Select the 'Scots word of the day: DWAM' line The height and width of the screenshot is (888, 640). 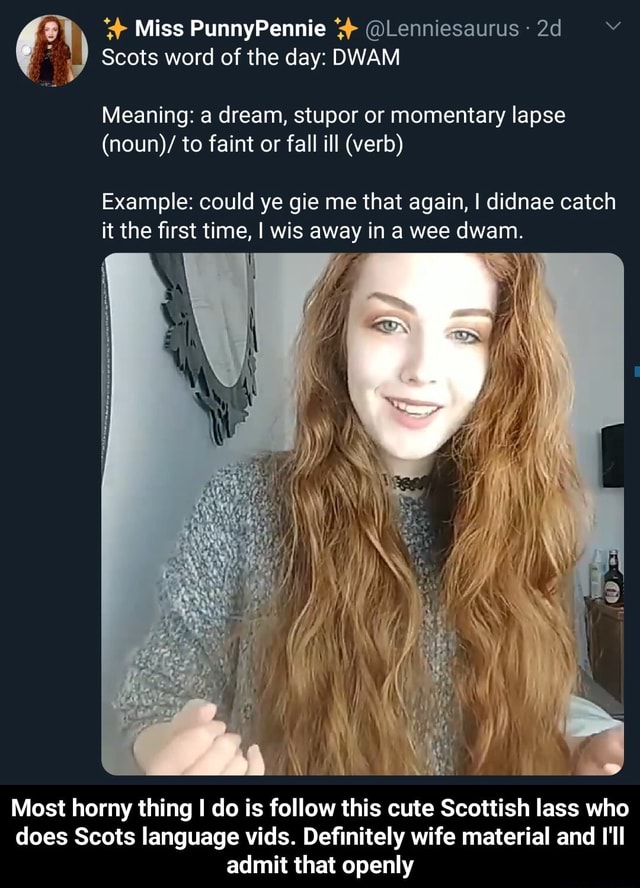pyautogui.click(x=251, y=58)
